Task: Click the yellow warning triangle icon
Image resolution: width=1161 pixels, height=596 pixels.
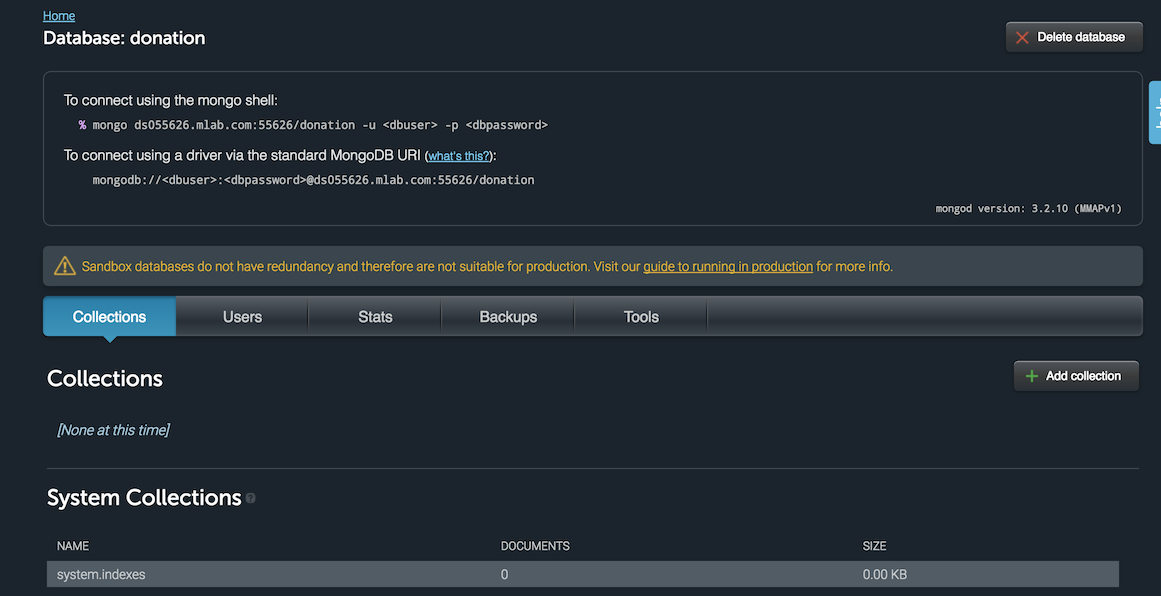Action: (x=65, y=266)
